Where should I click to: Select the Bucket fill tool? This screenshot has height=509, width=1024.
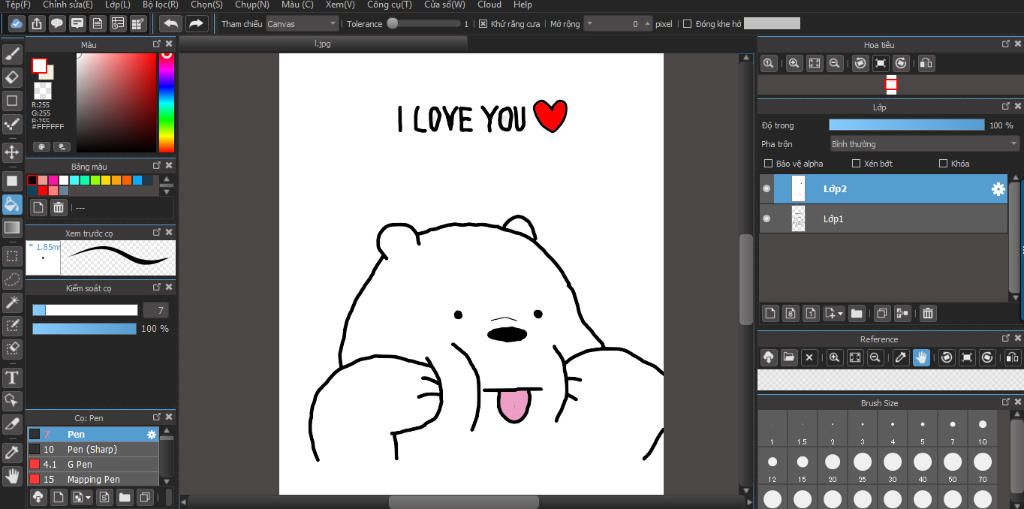tap(12, 205)
